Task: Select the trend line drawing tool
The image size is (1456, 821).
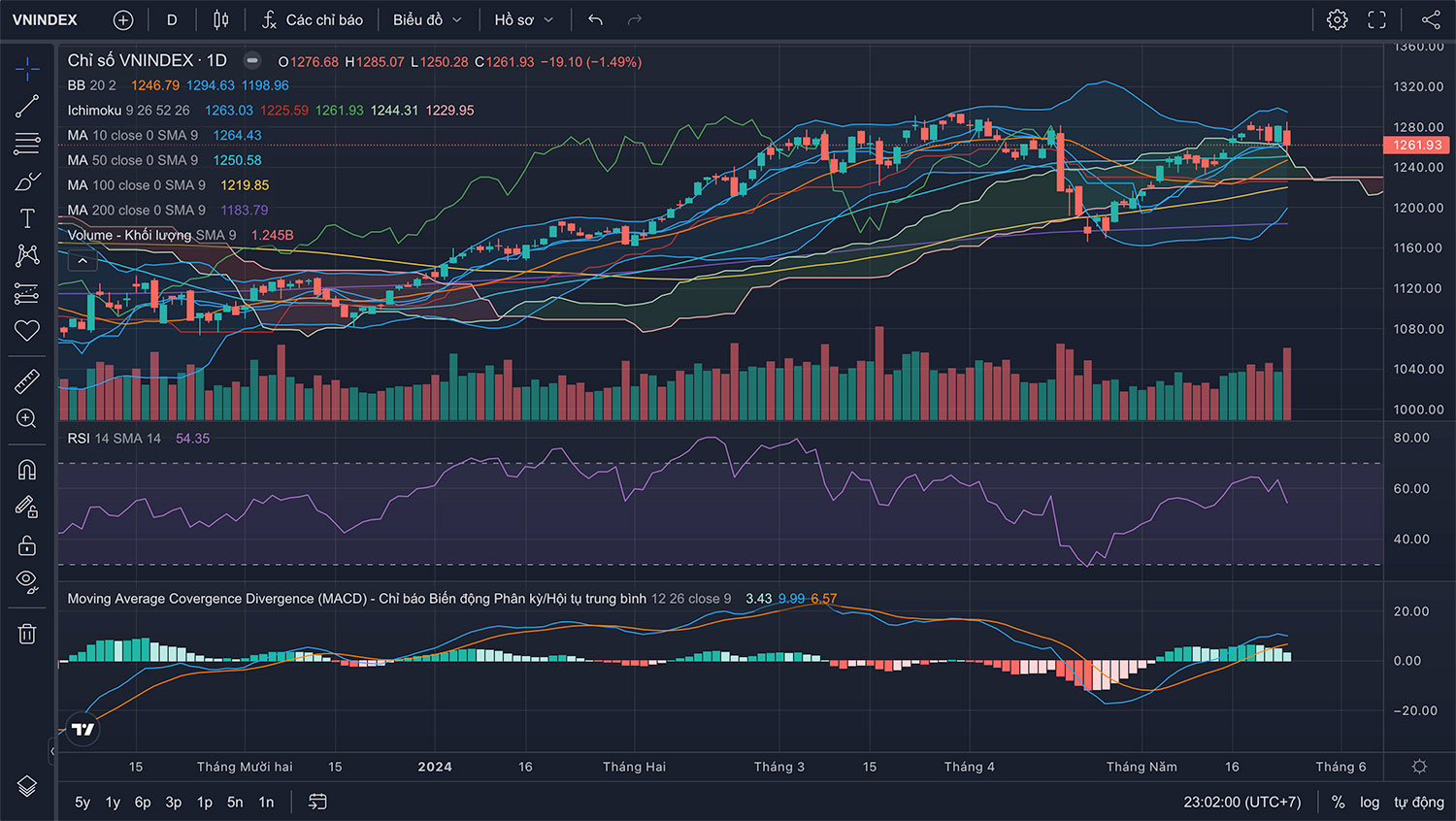Action: (27, 106)
